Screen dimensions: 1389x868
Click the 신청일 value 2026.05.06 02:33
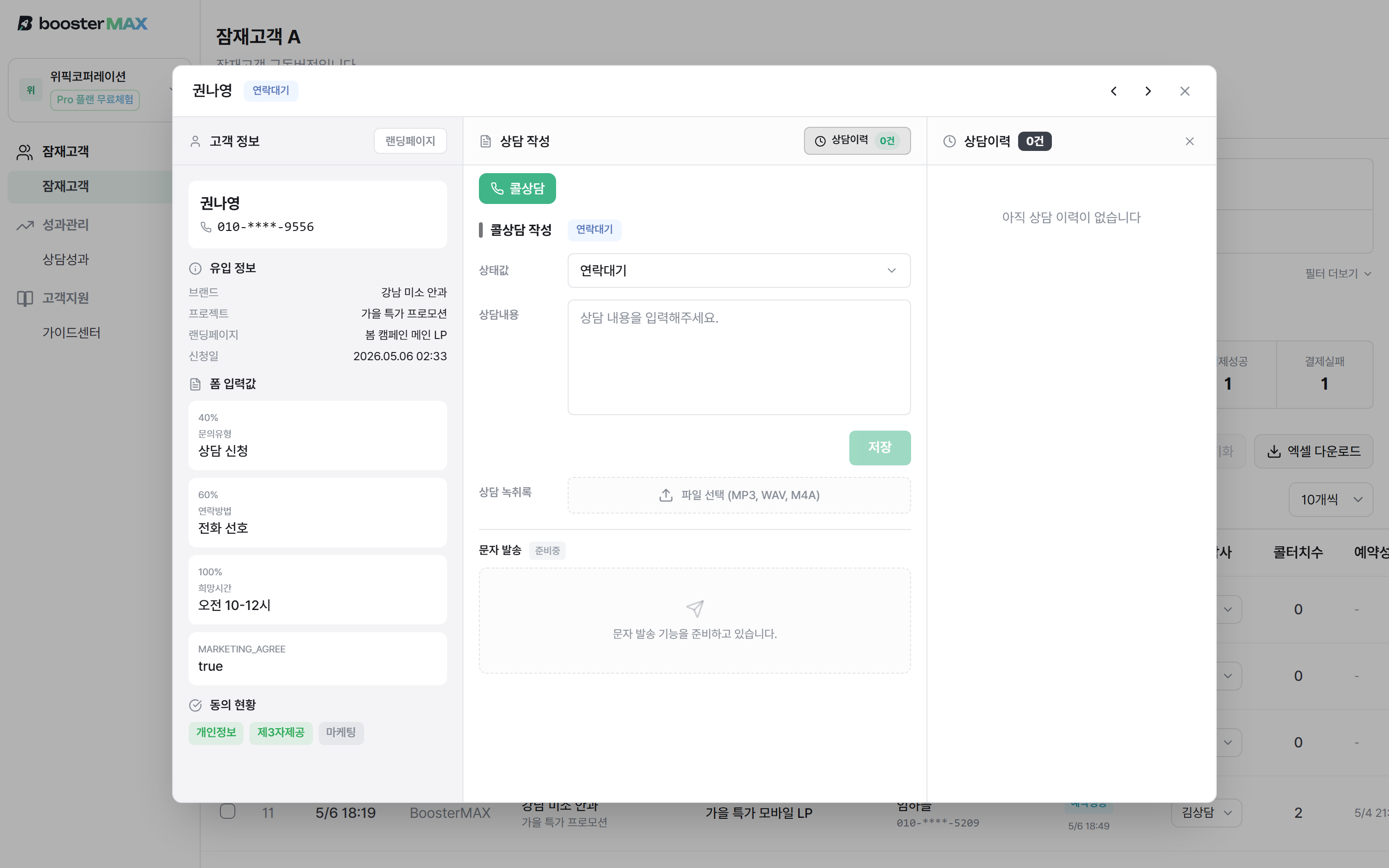[399, 356]
